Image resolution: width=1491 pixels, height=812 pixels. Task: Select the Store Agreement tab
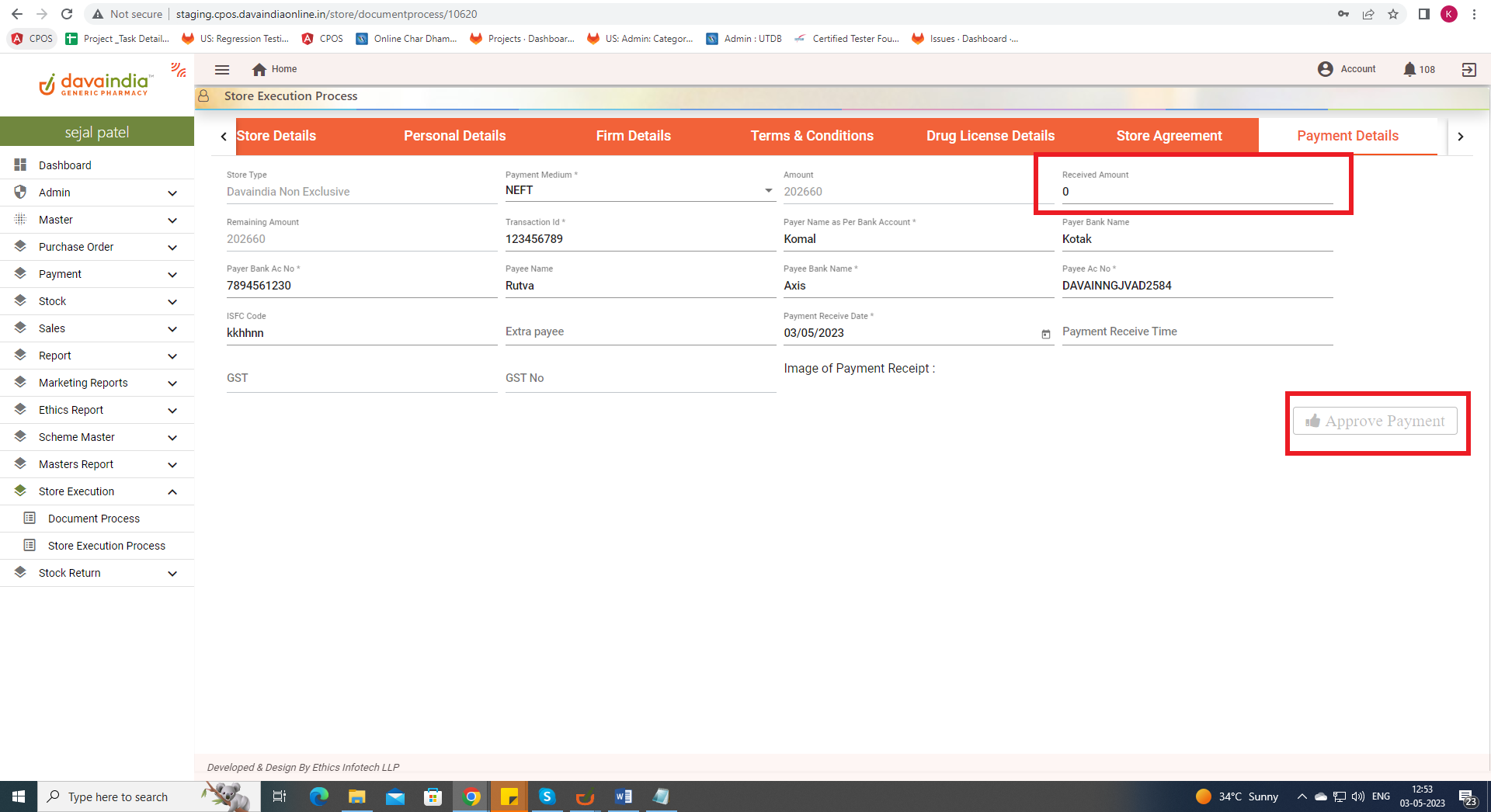click(1169, 136)
